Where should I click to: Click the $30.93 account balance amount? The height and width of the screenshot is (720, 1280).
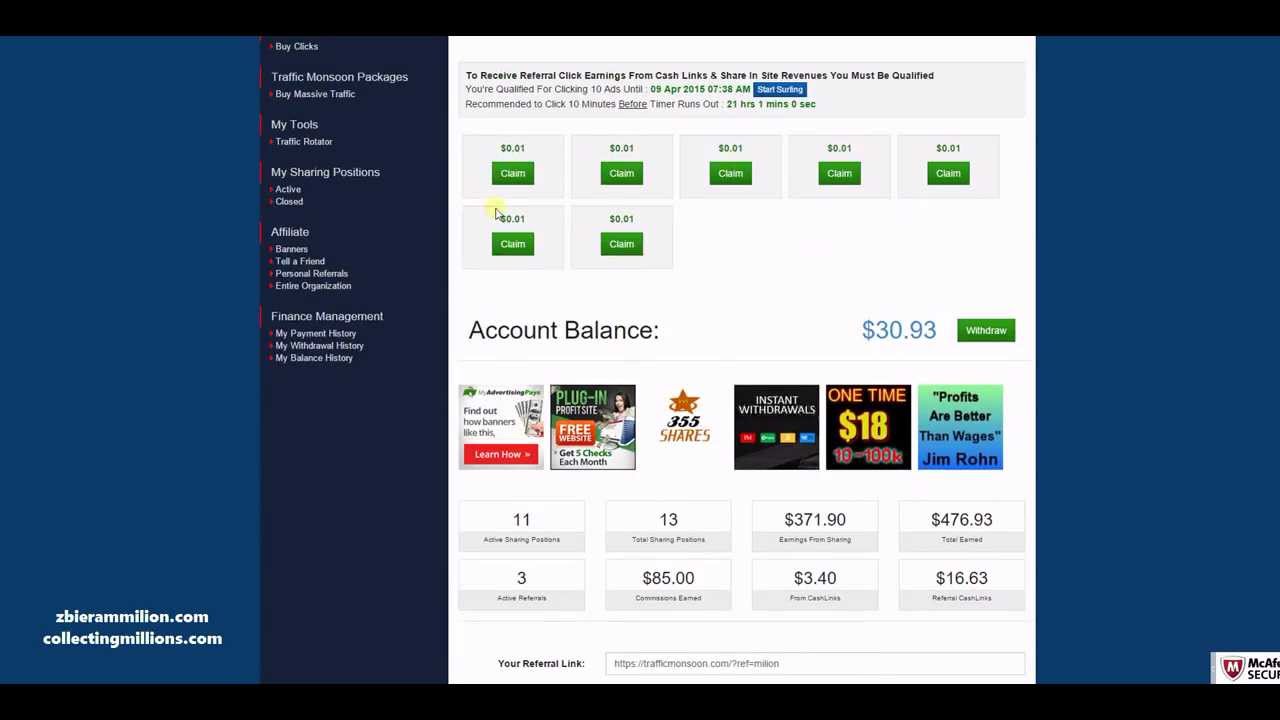[x=899, y=330]
